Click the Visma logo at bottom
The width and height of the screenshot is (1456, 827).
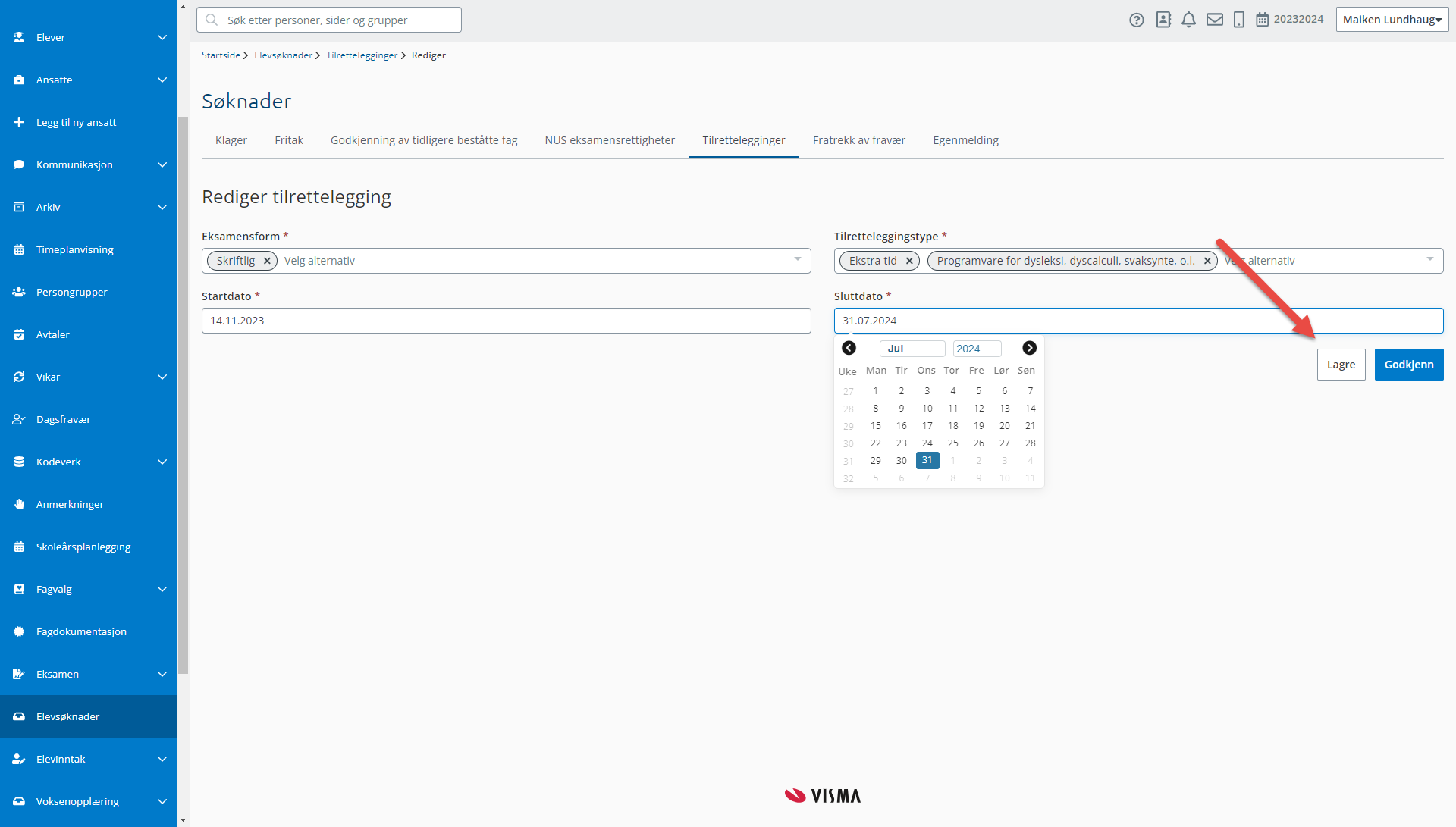tap(823, 796)
